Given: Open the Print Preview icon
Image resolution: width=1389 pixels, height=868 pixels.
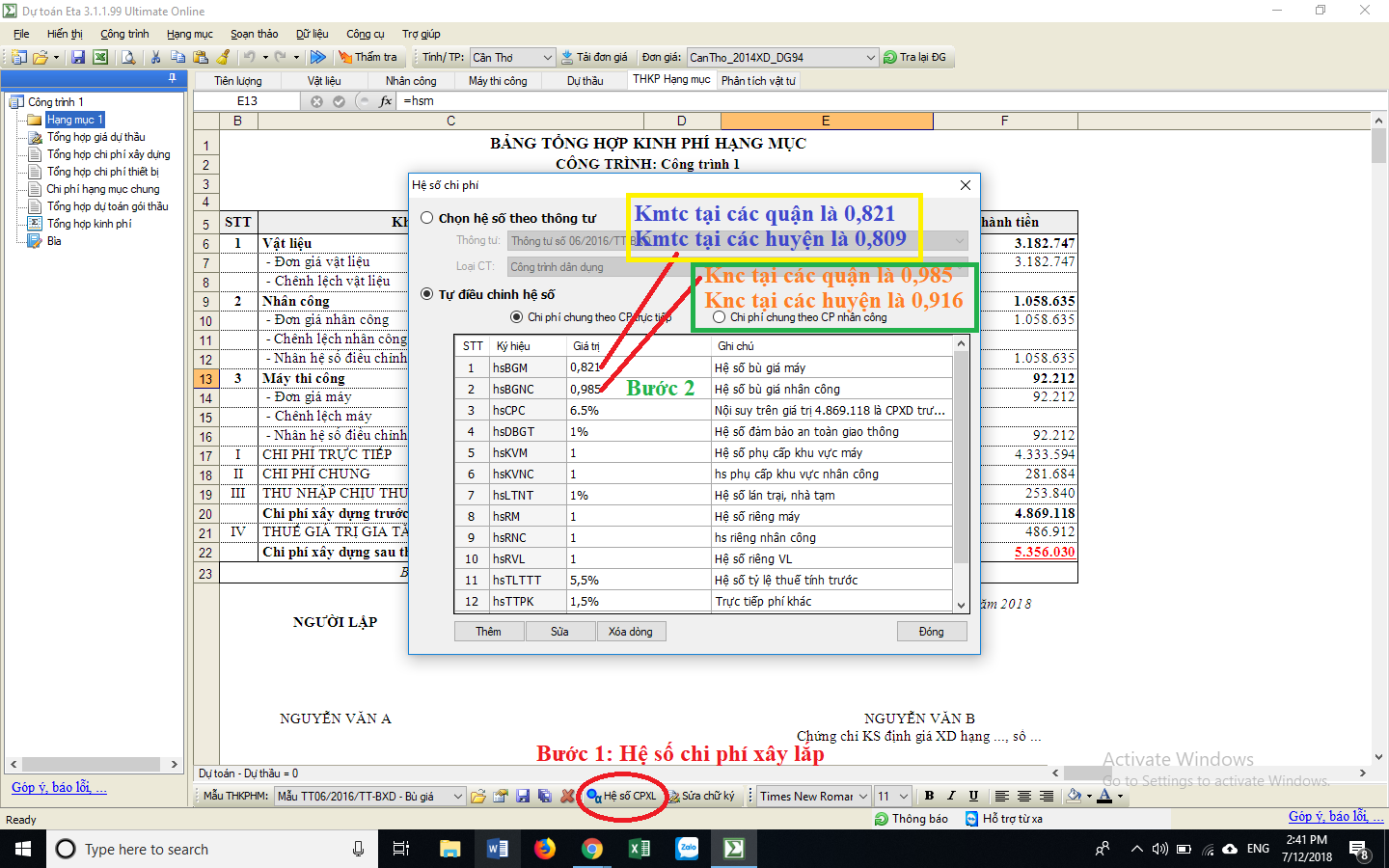Looking at the screenshot, I should 128,58.
